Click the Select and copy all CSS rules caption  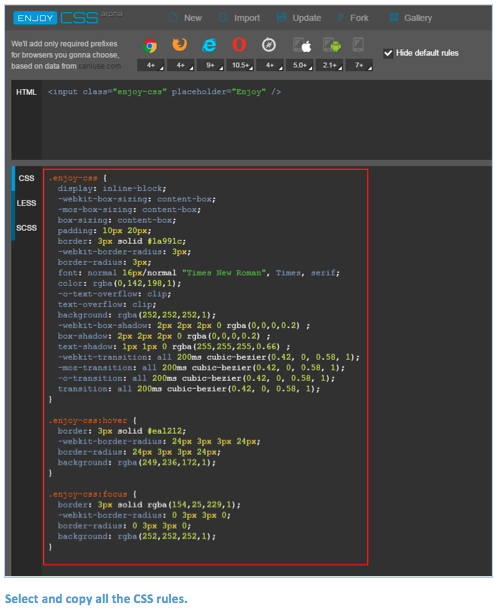click(x=96, y=599)
